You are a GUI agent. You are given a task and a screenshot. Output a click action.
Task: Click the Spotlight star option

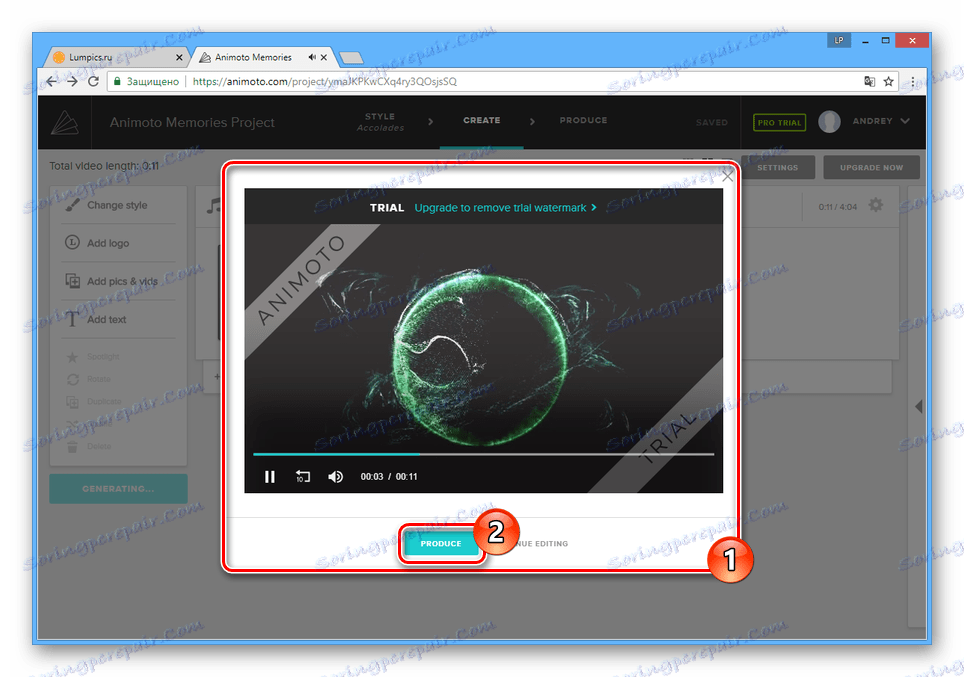92,357
